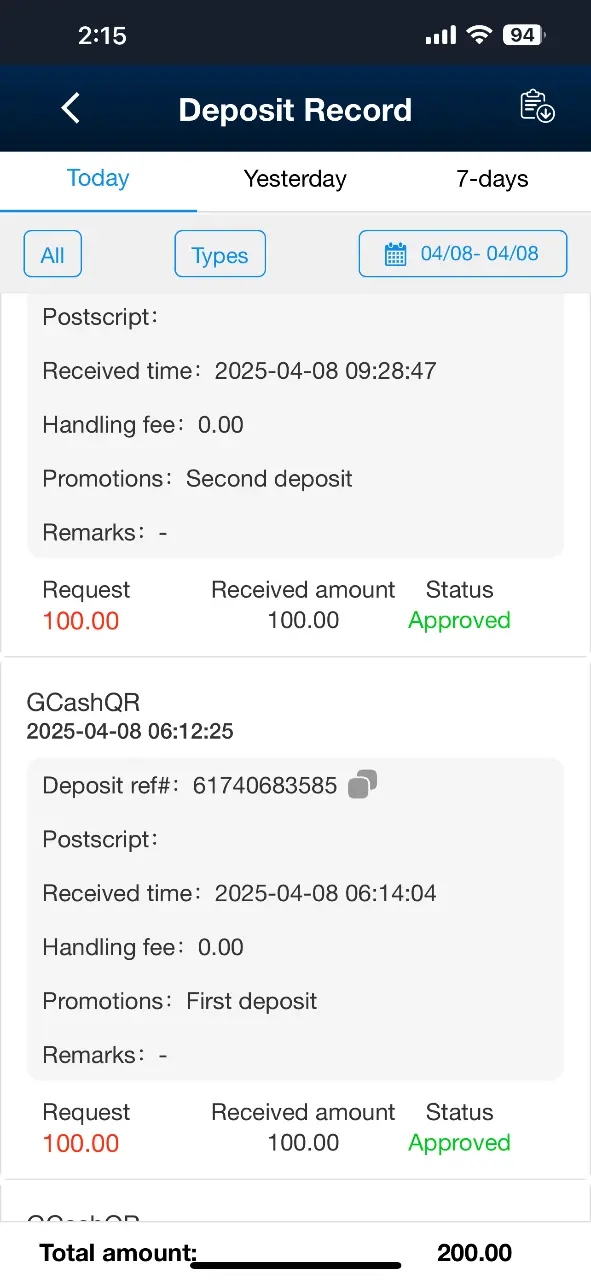
Task: Switch to the Yesterday tab
Action: tap(295, 179)
